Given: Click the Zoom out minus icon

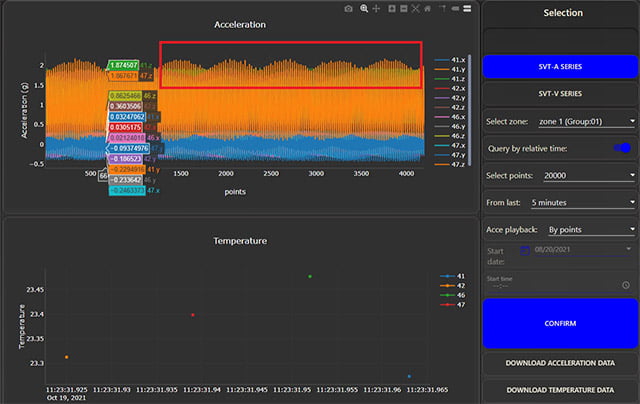Looking at the screenshot, I should click(402, 8).
